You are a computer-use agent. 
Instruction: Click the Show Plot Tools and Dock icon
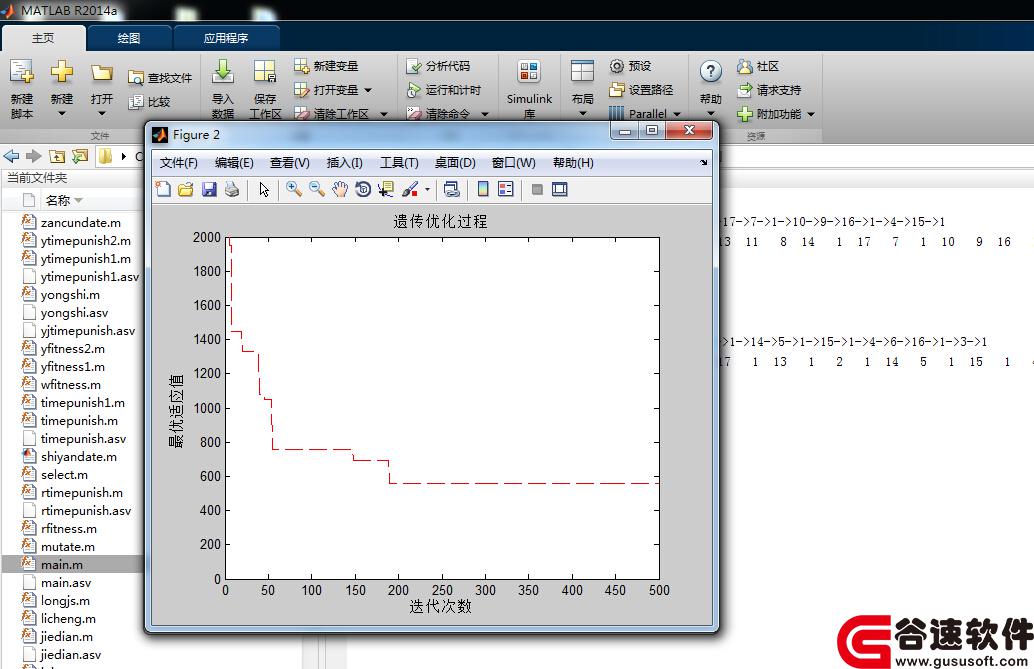tap(560, 189)
